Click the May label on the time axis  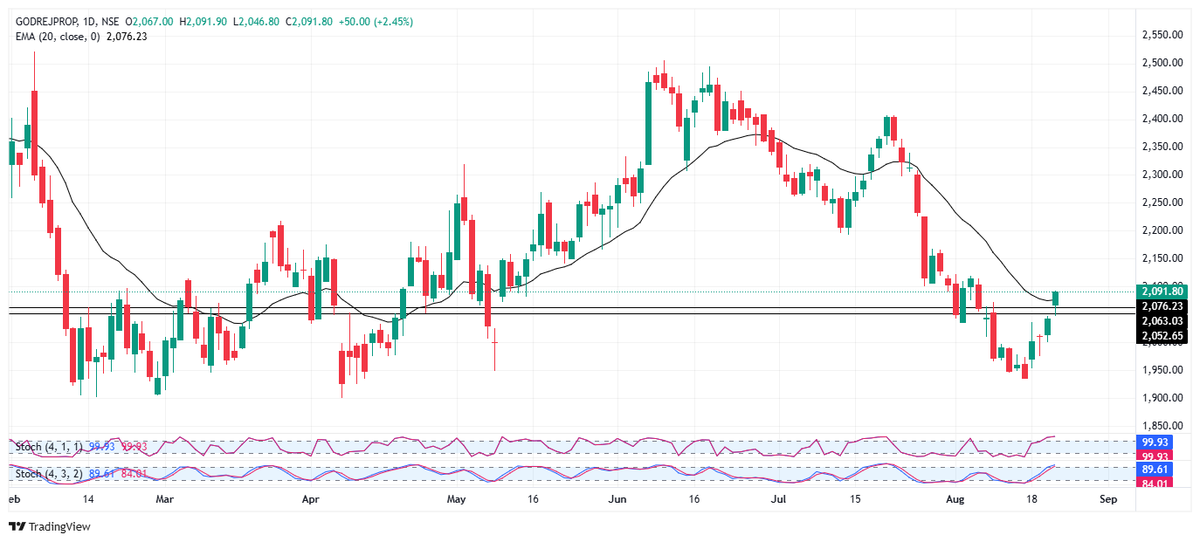click(457, 497)
